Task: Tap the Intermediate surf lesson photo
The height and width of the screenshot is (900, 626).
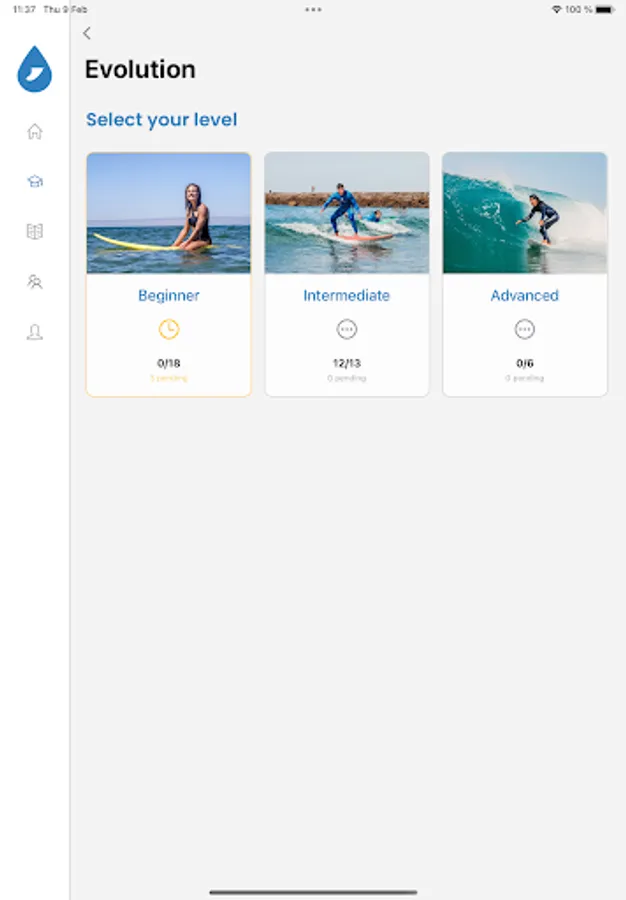Action: [x=347, y=213]
